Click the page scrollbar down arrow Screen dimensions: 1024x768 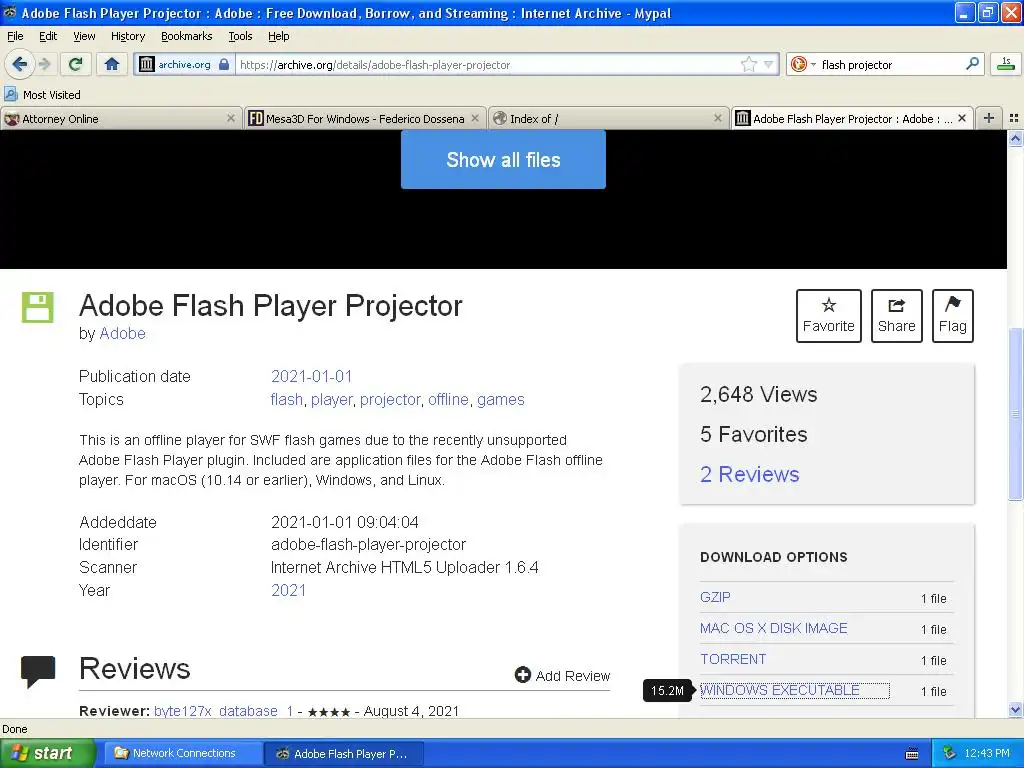click(x=1015, y=709)
